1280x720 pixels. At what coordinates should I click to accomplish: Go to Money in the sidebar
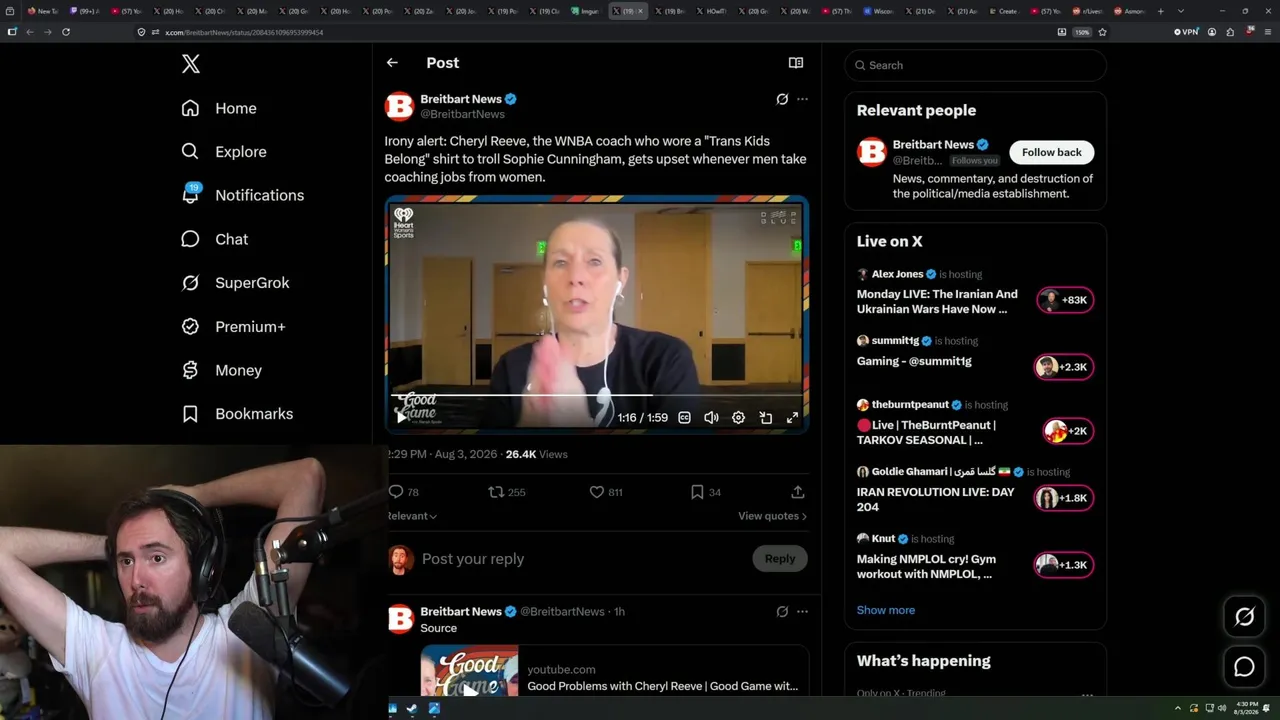coord(221,370)
